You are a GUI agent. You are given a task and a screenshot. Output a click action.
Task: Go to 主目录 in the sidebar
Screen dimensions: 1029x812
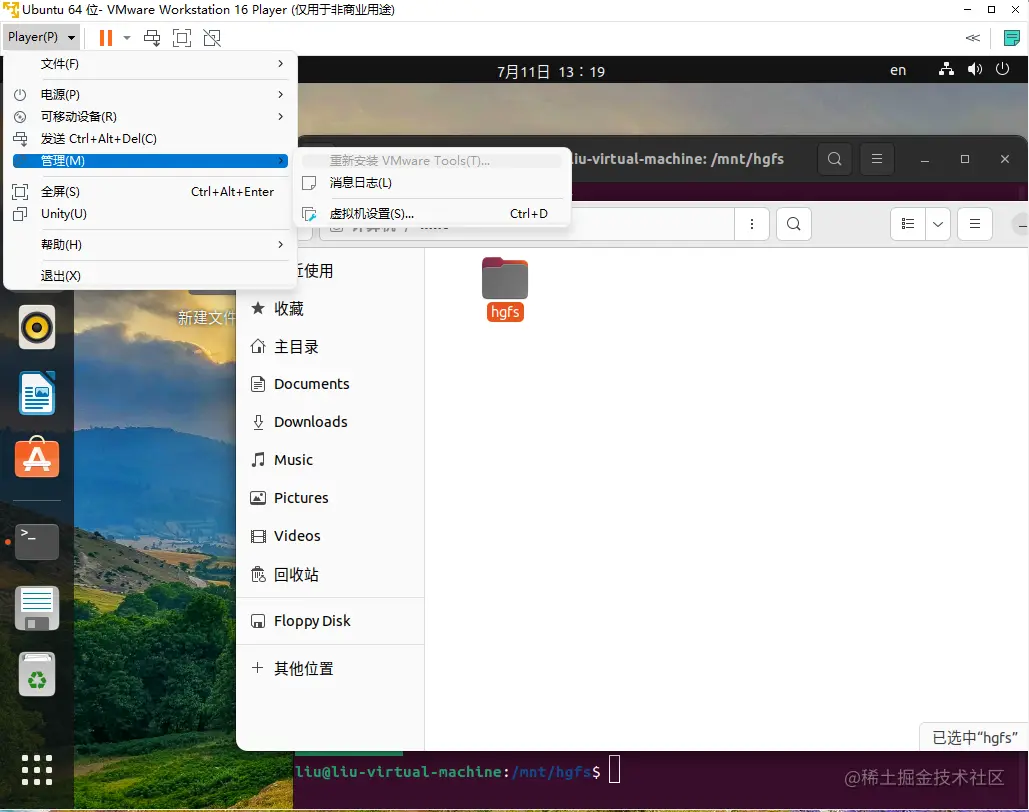[x=330, y=347]
